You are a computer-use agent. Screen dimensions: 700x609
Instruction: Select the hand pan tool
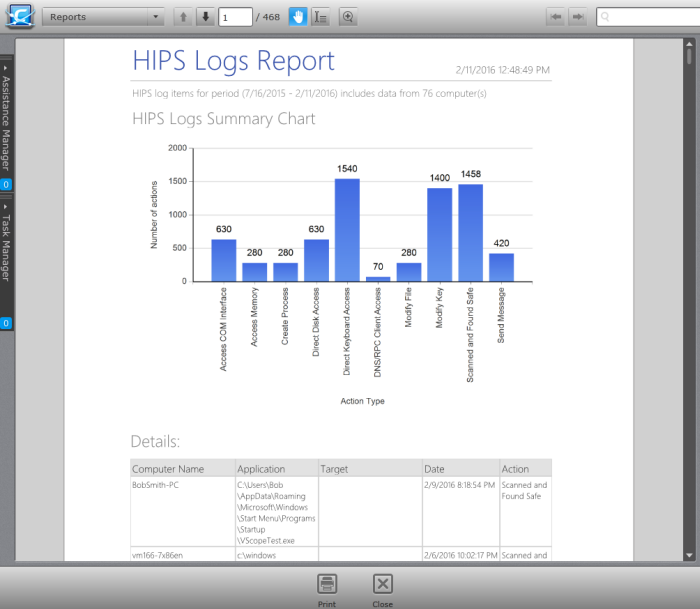click(298, 17)
